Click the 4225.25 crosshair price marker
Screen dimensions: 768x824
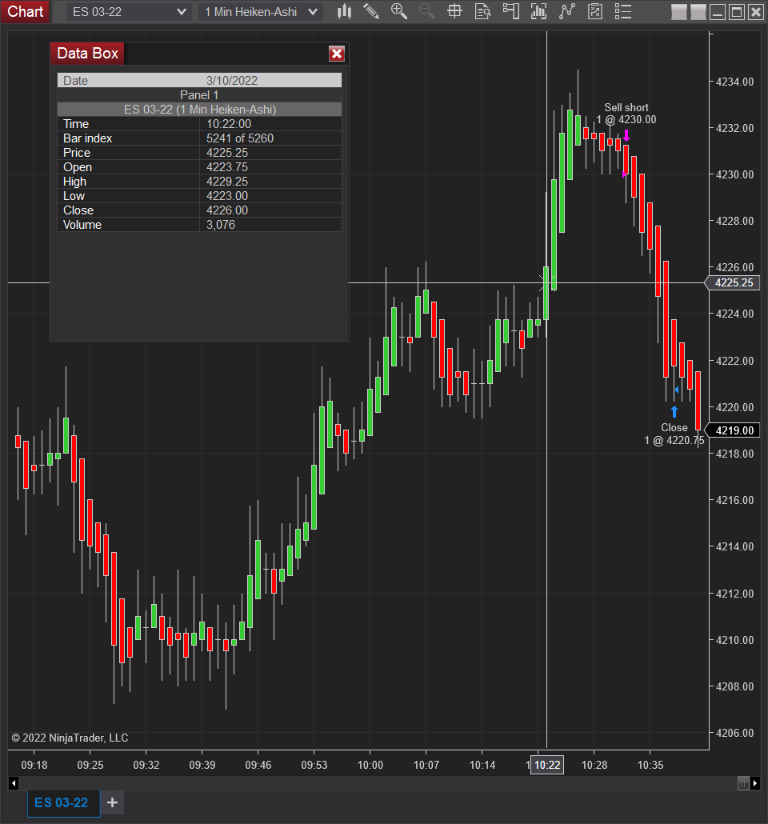click(733, 283)
